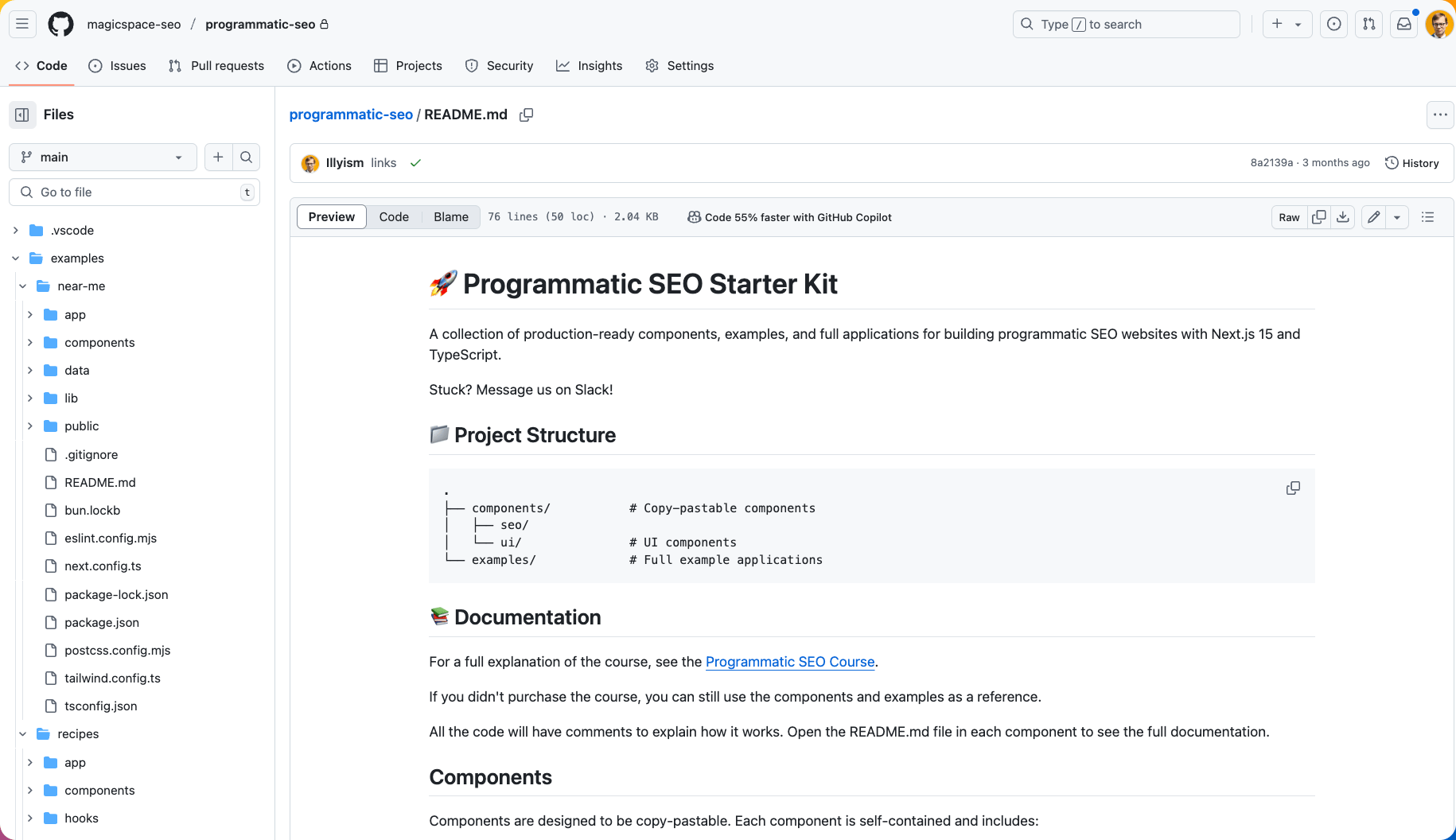Open the Programmatic SEO Course link
Screen dimensions: 1456x840
(790, 662)
